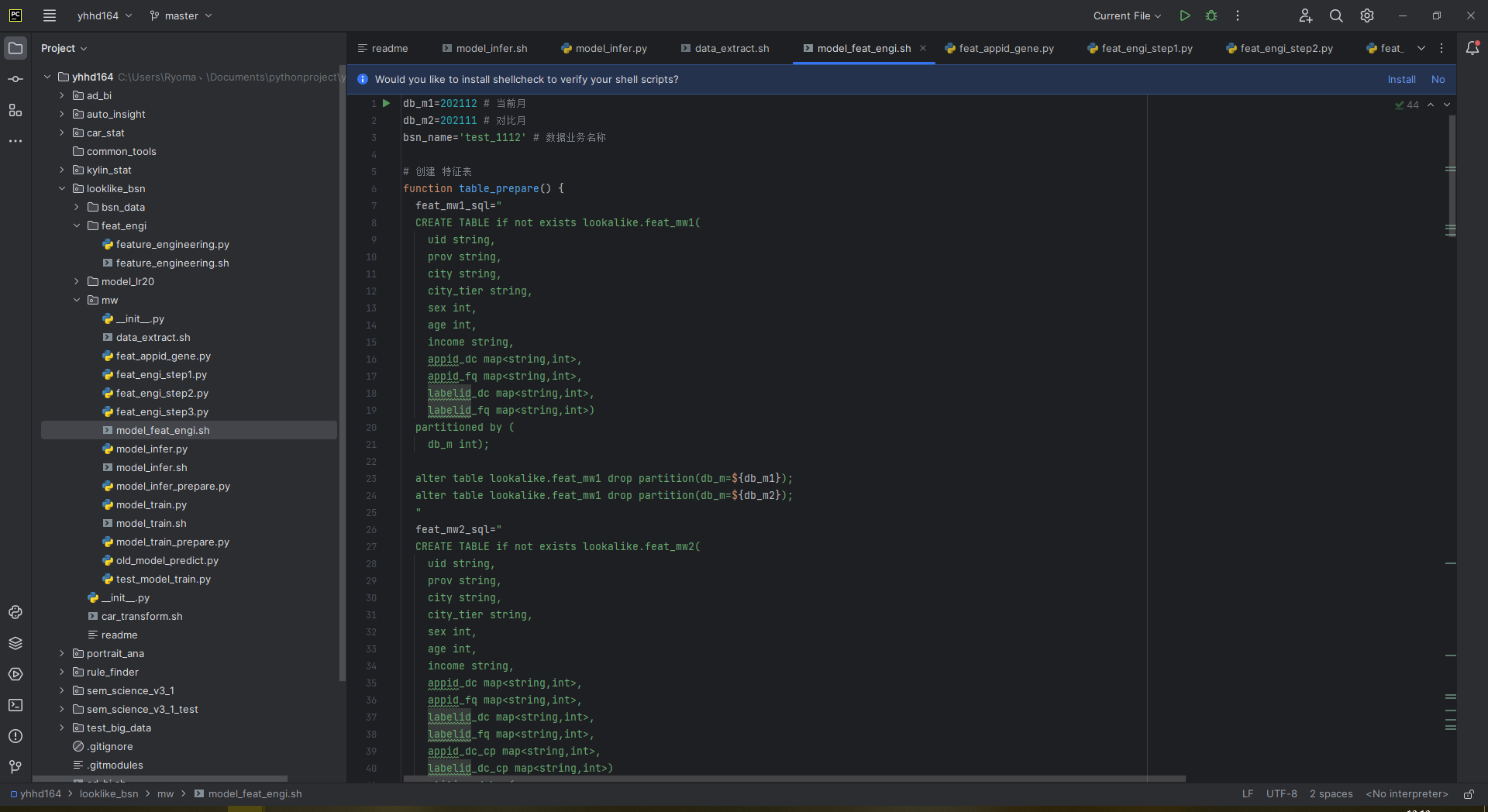Collapse the feat_engi folder
1488x812 pixels.
(77, 225)
